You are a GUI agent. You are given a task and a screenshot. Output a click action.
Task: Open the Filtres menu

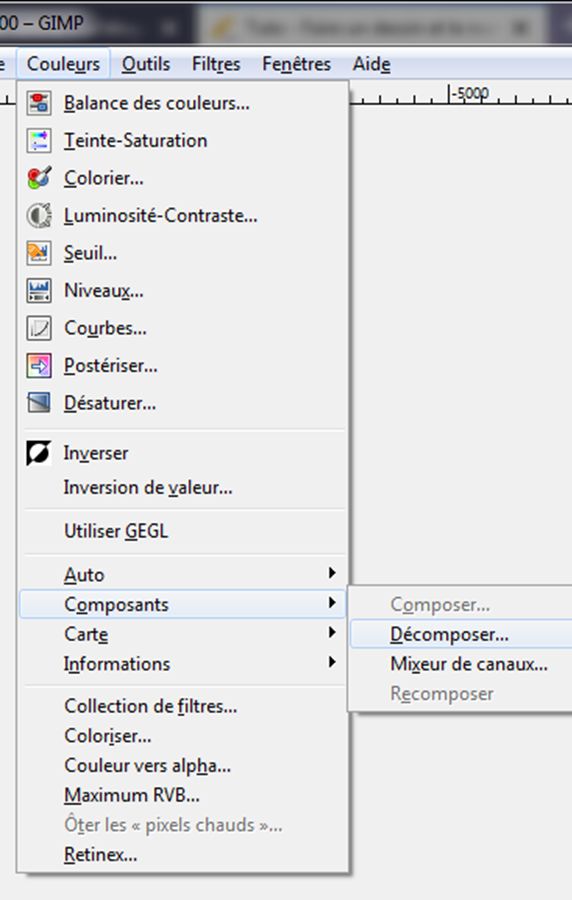[216, 64]
